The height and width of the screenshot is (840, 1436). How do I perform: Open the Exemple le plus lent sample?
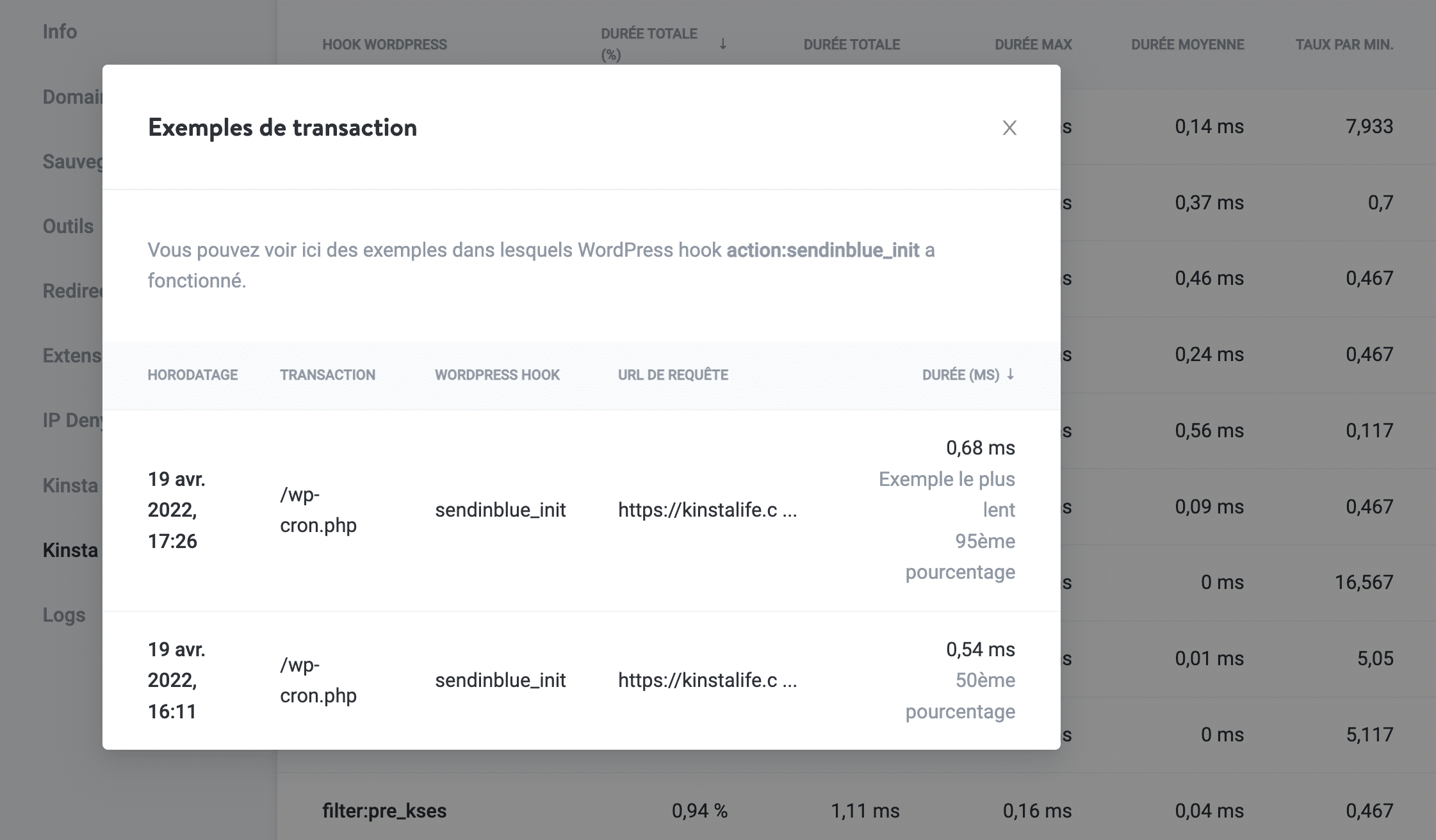tap(947, 494)
